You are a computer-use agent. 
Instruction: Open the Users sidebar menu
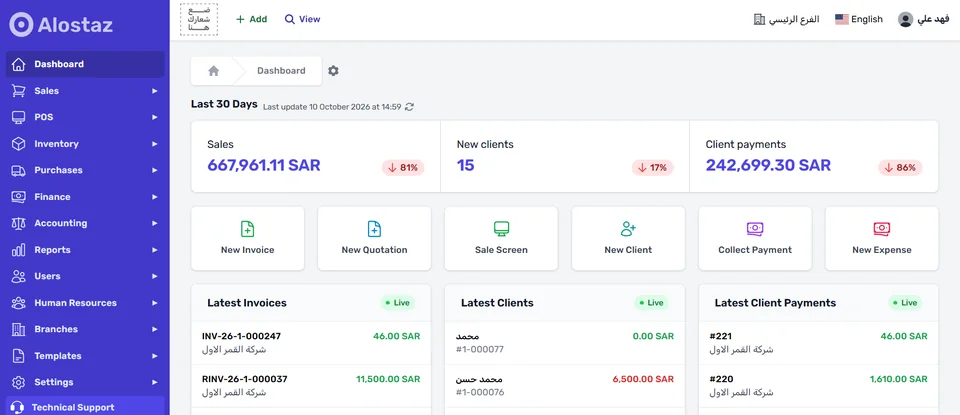[x=85, y=276]
